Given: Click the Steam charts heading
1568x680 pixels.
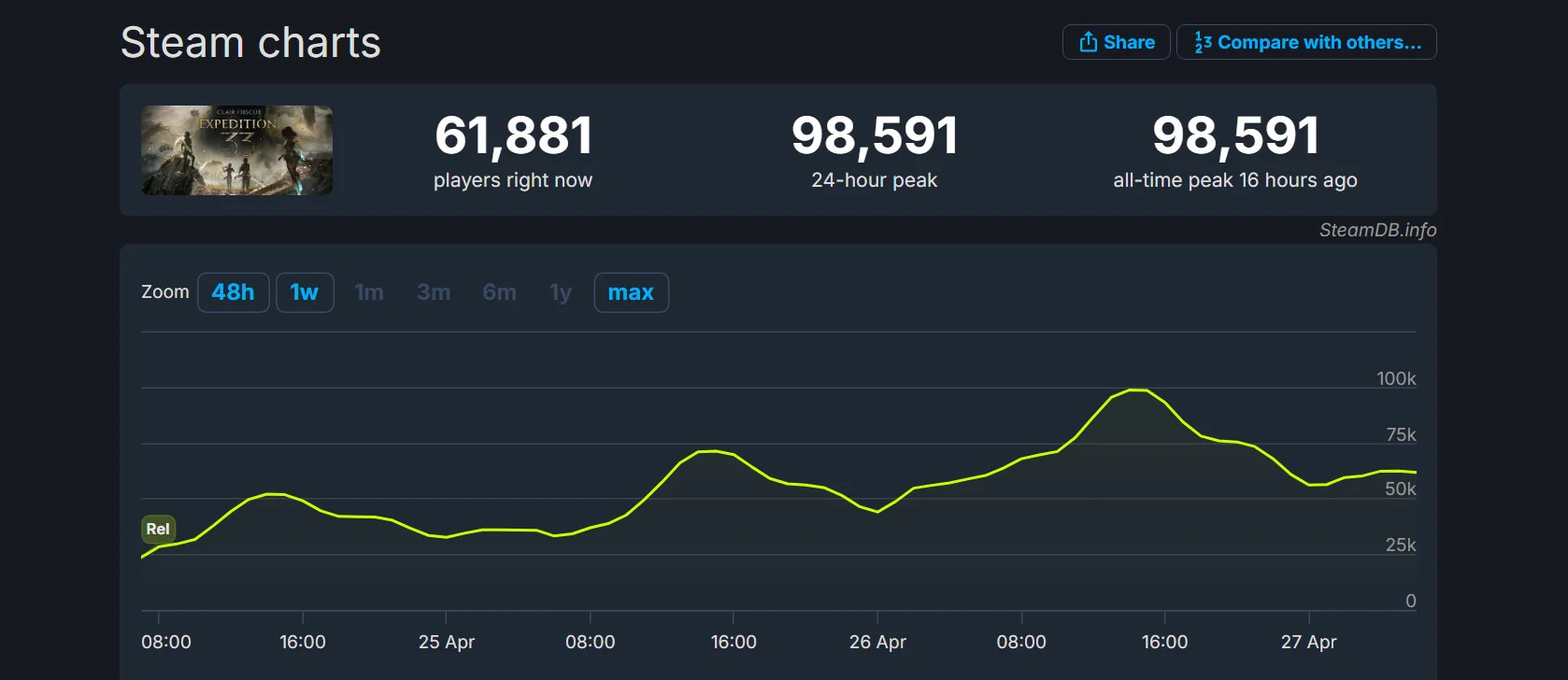Looking at the screenshot, I should click(250, 43).
